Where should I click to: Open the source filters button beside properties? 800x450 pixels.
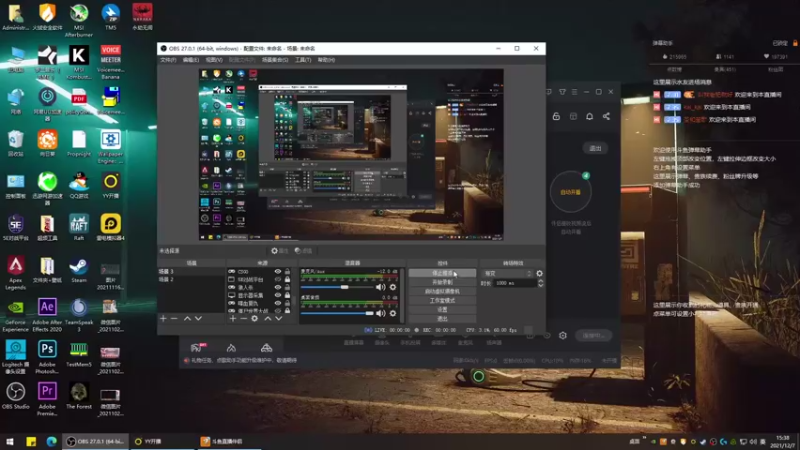point(303,251)
